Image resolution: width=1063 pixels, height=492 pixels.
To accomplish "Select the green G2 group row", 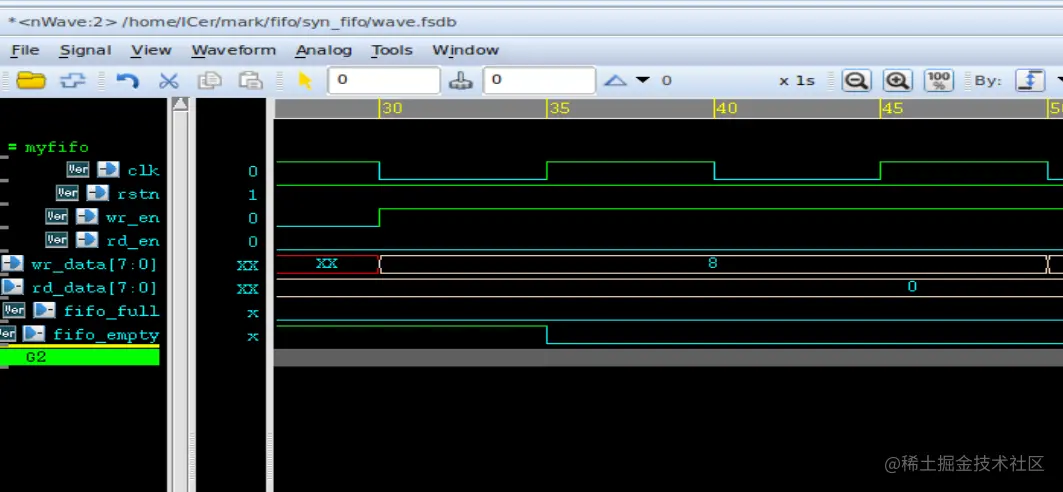I will coord(79,356).
